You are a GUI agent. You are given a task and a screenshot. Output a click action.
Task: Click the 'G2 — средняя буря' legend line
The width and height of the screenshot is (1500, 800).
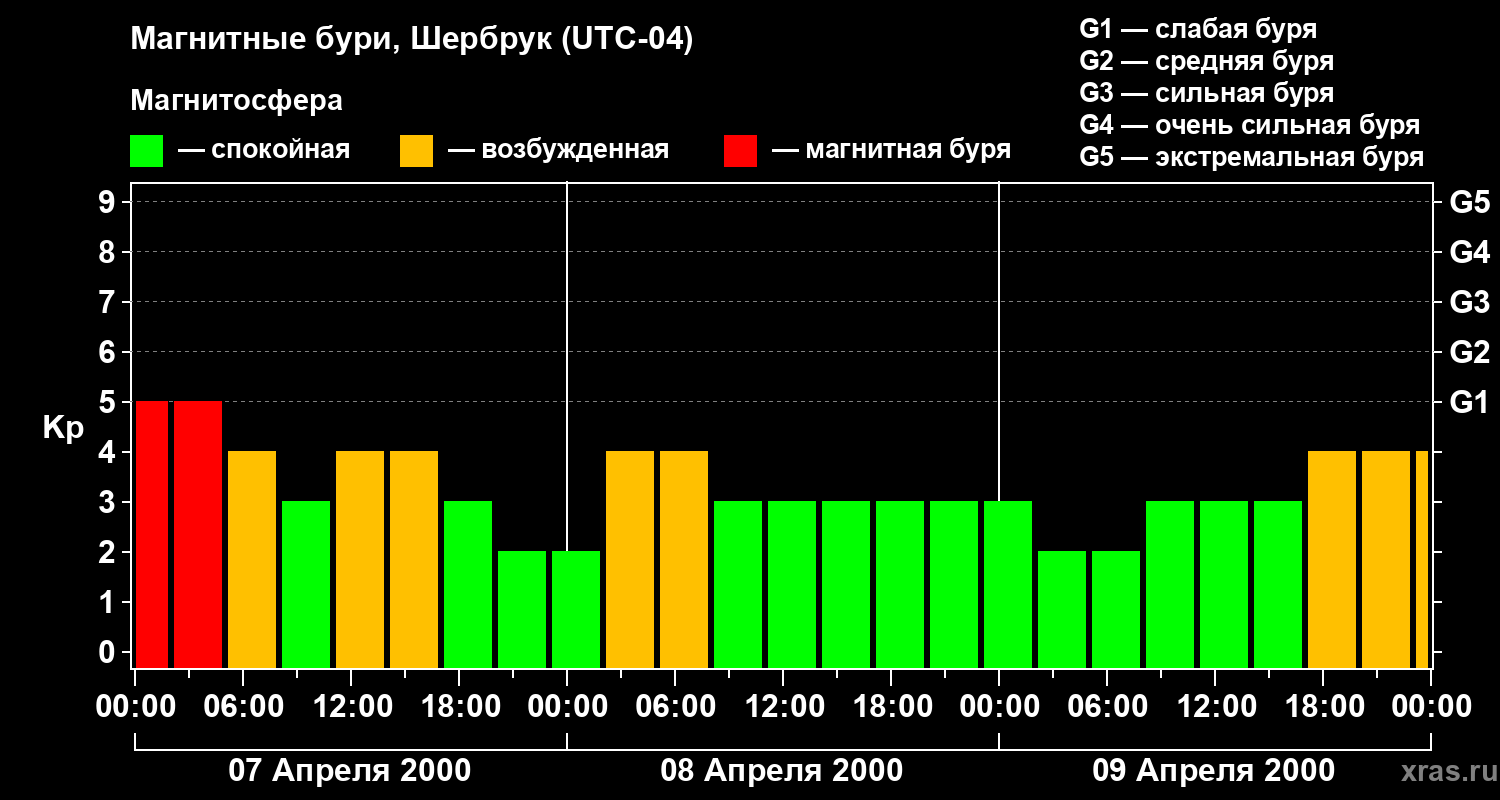tap(1206, 61)
